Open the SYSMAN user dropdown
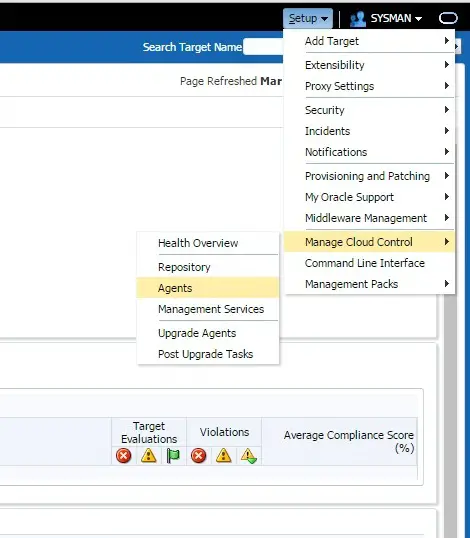 [396, 18]
